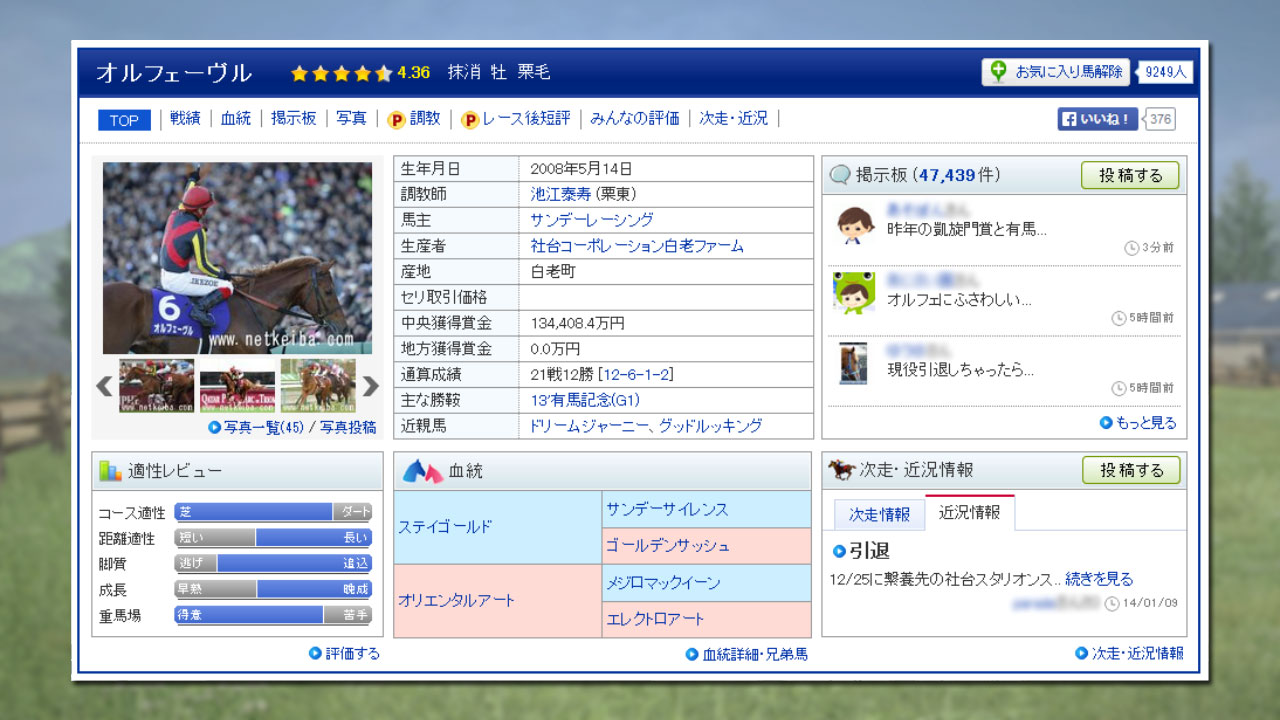The width and height of the screenshot is (1280, 720).
Task: Open the TOP tab
Action: coord(124,120)
